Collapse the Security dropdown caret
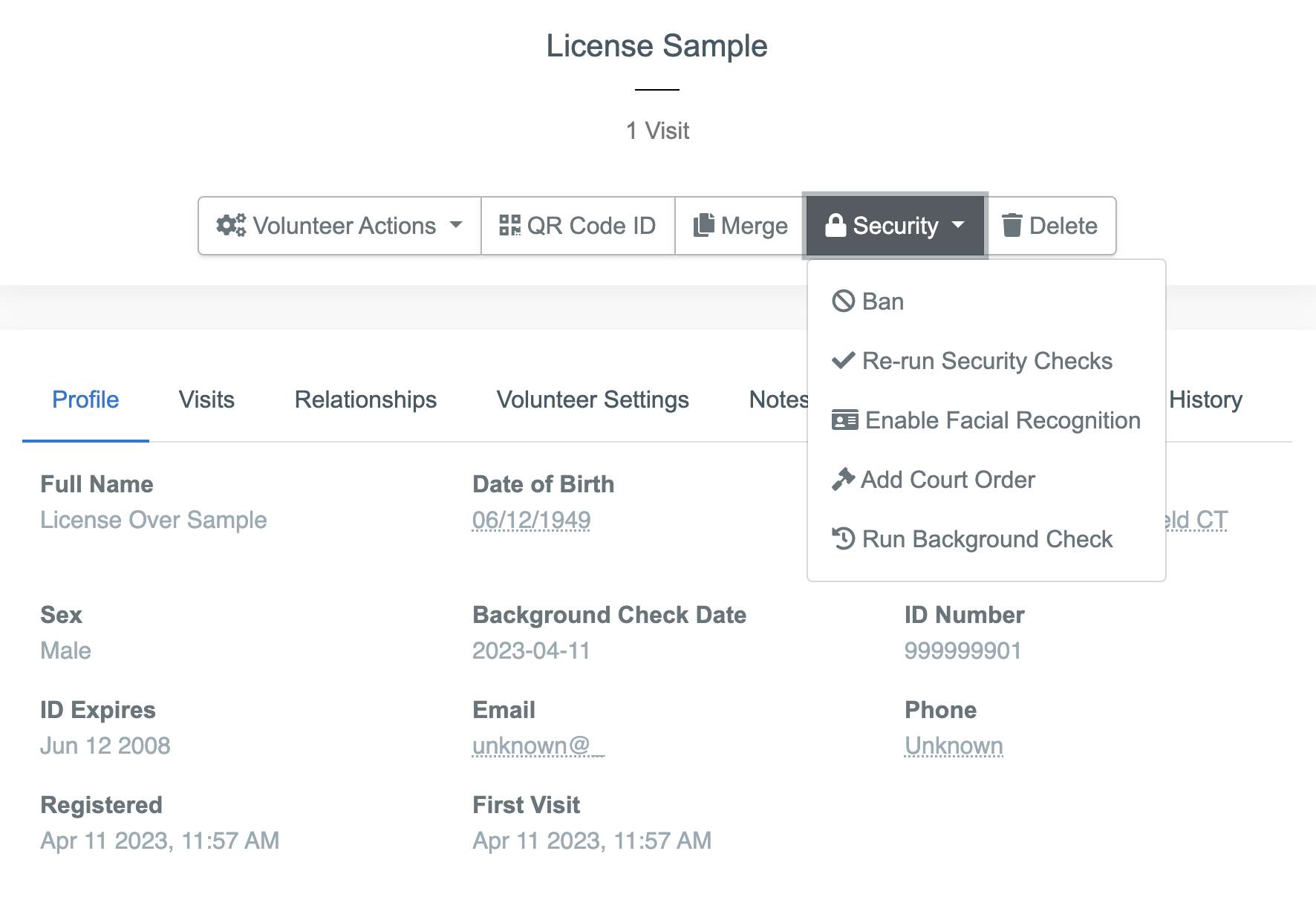This screenshot has height=900, width=1316. pos(958,225)
